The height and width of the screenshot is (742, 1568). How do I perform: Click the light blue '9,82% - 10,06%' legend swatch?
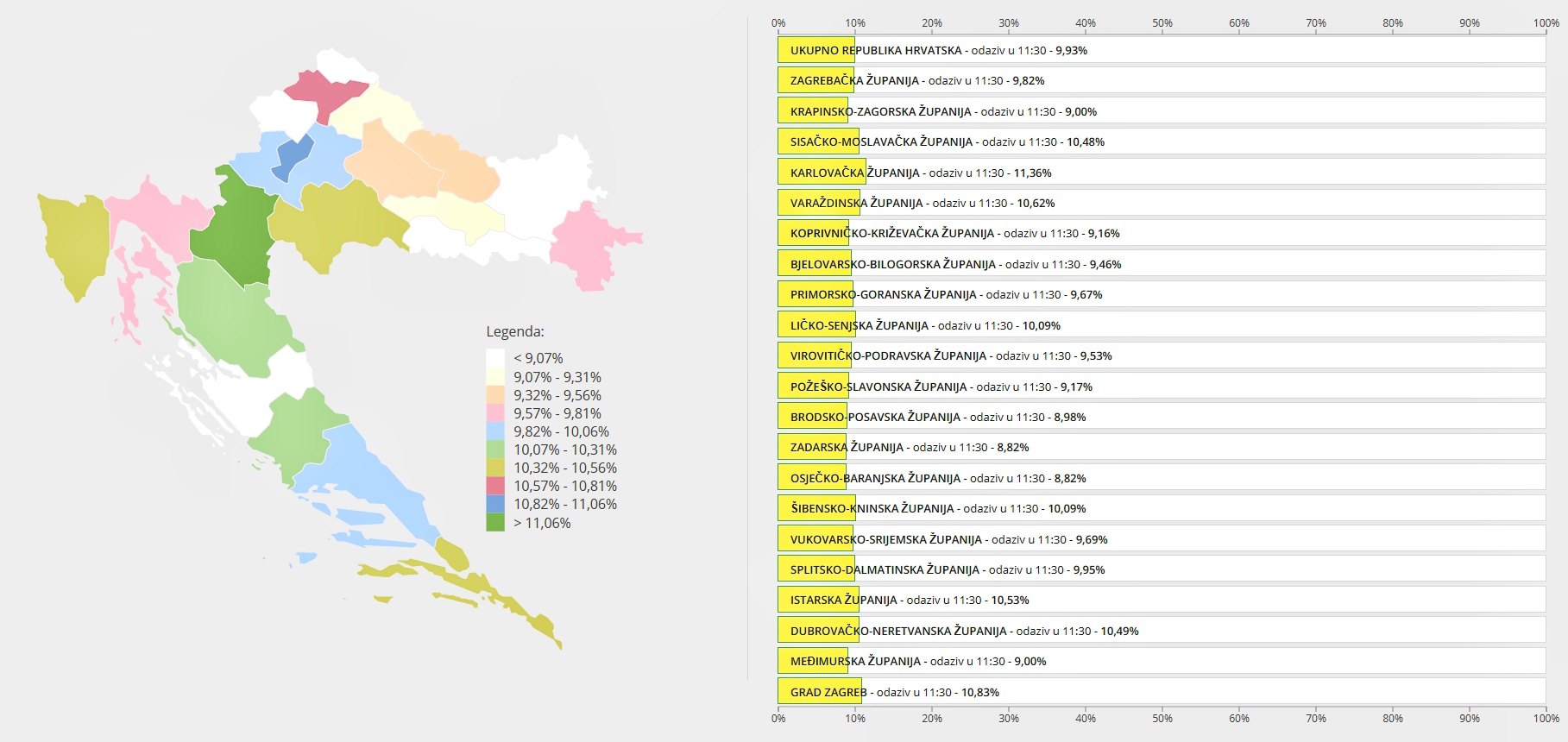click(495, 431)
